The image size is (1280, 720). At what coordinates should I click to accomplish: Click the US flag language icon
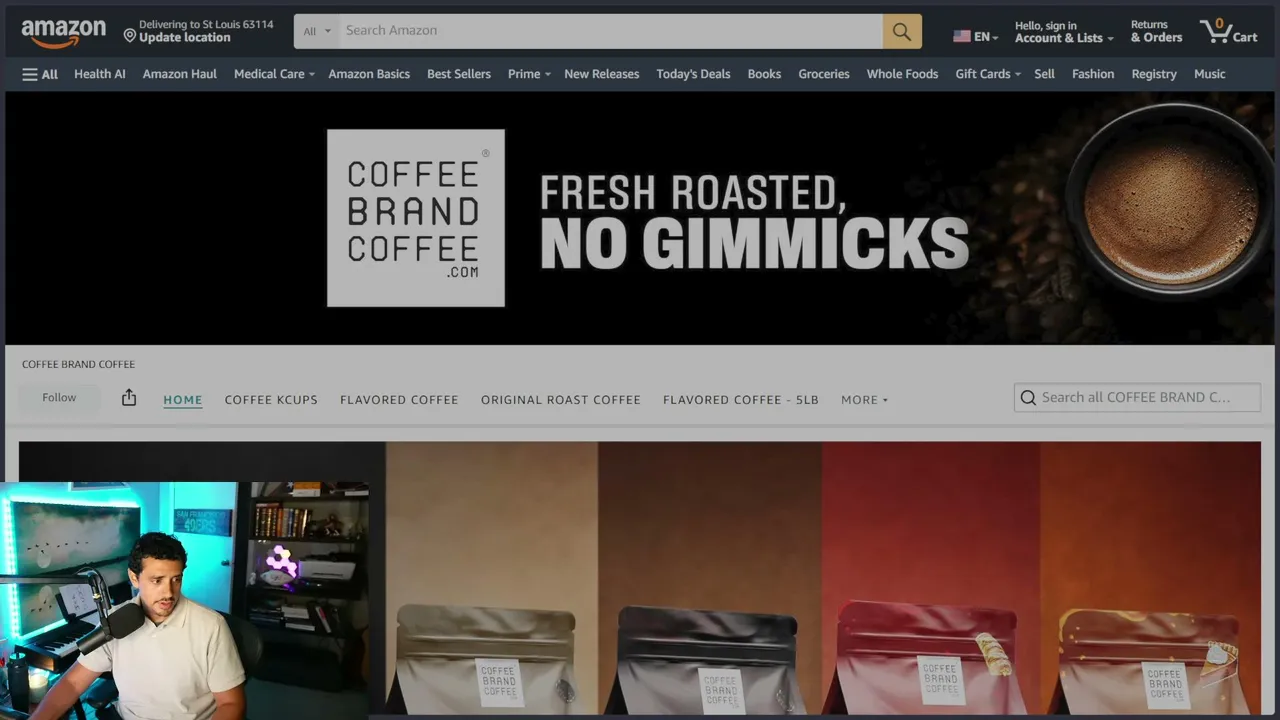click(962, 36)
